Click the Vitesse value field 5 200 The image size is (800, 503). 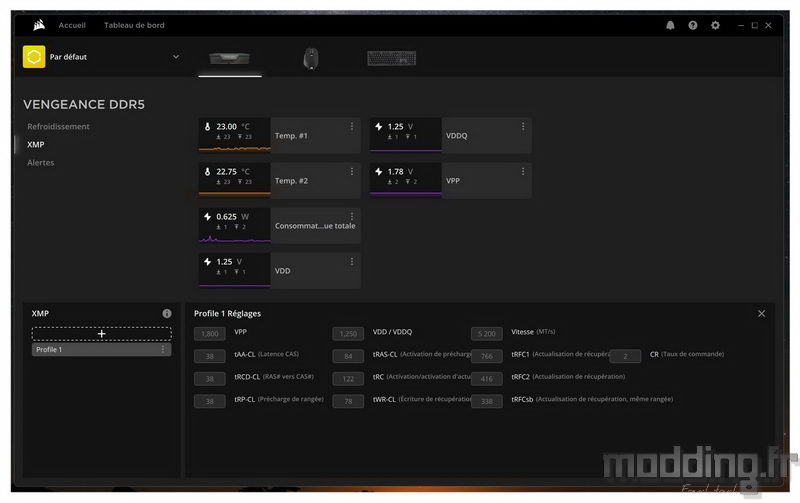pos(487,334)
